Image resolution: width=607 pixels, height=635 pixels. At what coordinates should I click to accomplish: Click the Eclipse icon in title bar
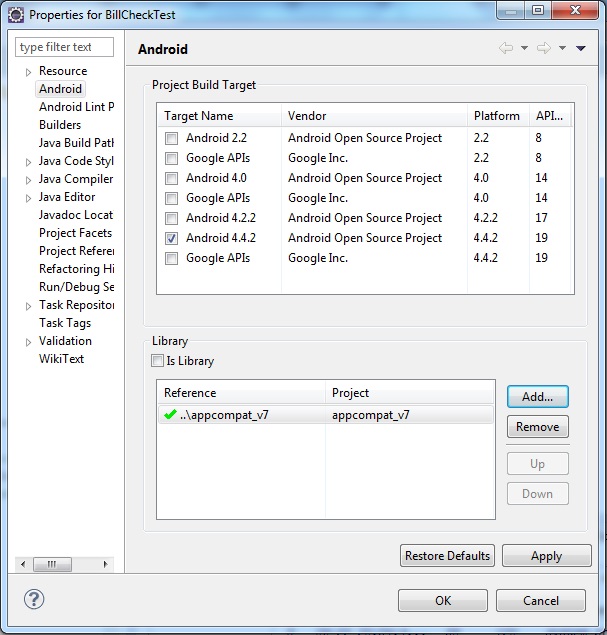tap(15, 14)
